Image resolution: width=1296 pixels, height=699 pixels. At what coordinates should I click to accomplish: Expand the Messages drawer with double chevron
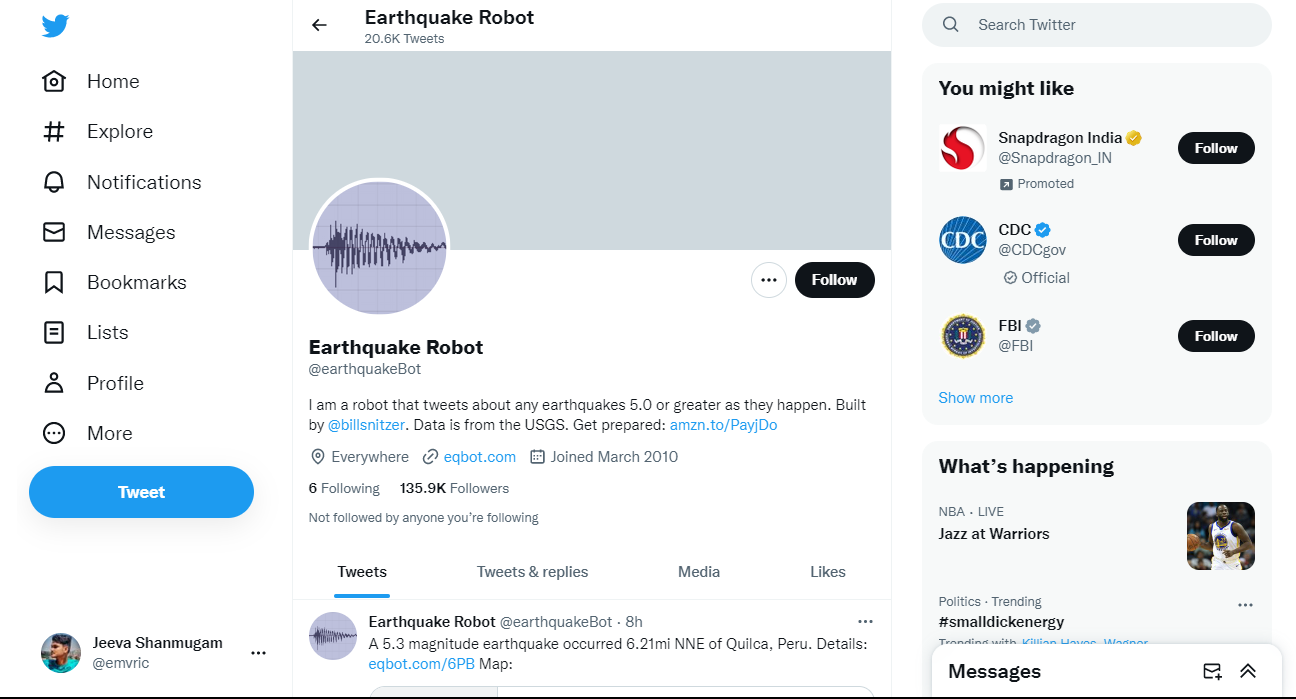1248,671
